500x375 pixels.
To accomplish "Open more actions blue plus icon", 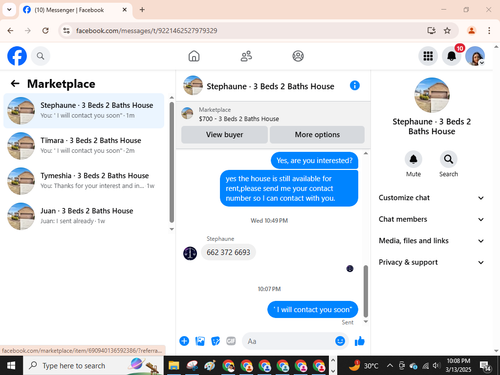I will pyautogui.click(x=184, y=341).
